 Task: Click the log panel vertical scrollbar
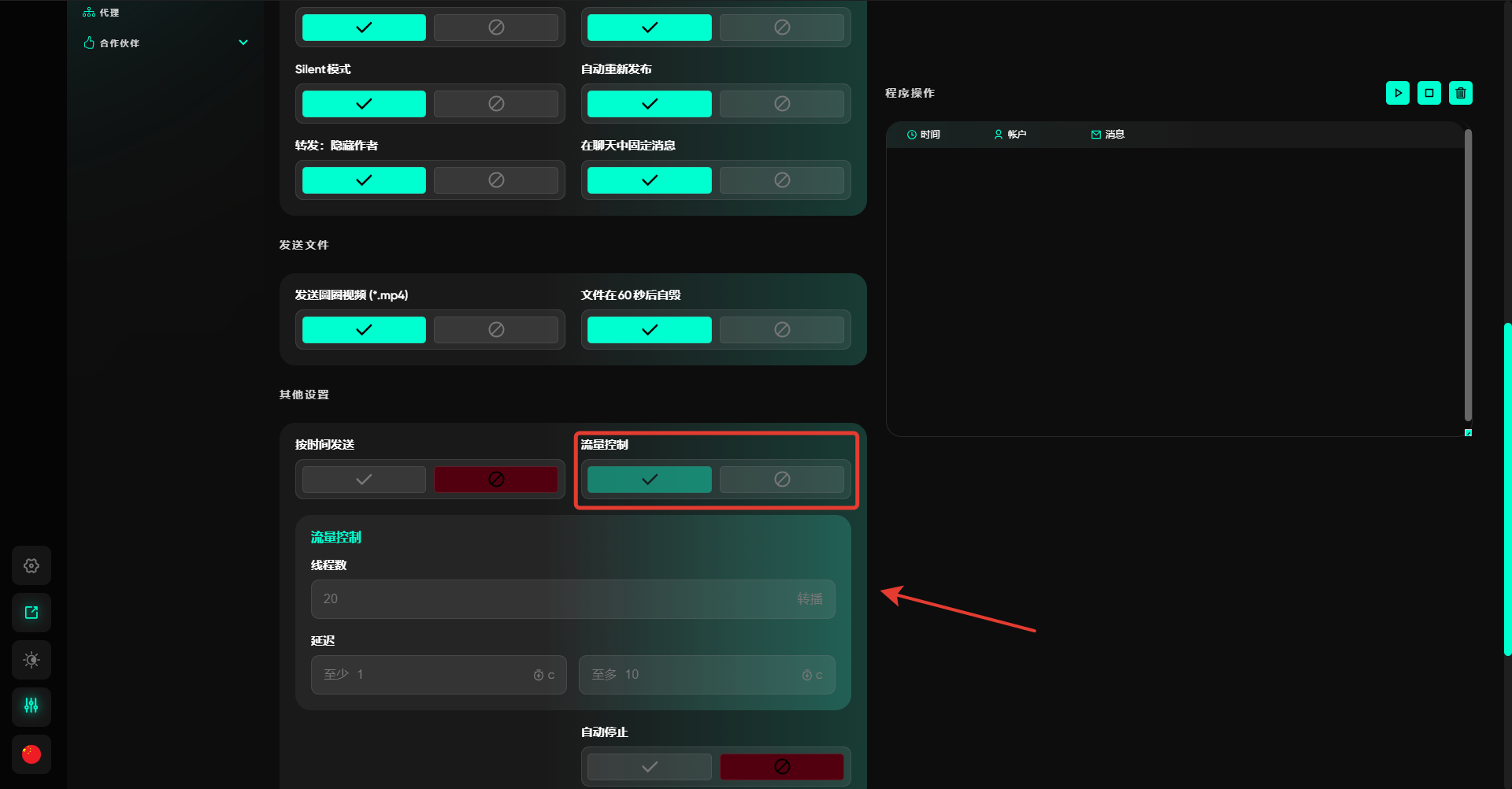click(x=1468, y=276)
